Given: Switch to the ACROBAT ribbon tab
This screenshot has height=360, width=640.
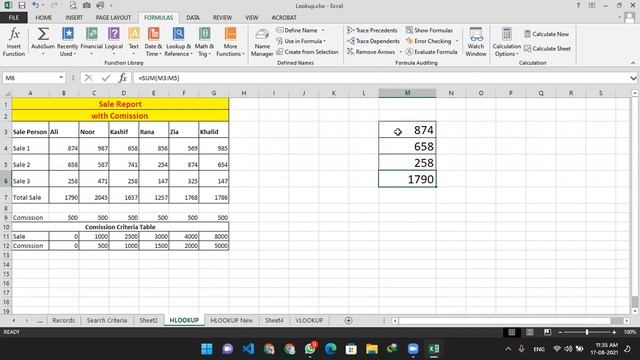Looking at the screenshot, I should coord(284,18).
